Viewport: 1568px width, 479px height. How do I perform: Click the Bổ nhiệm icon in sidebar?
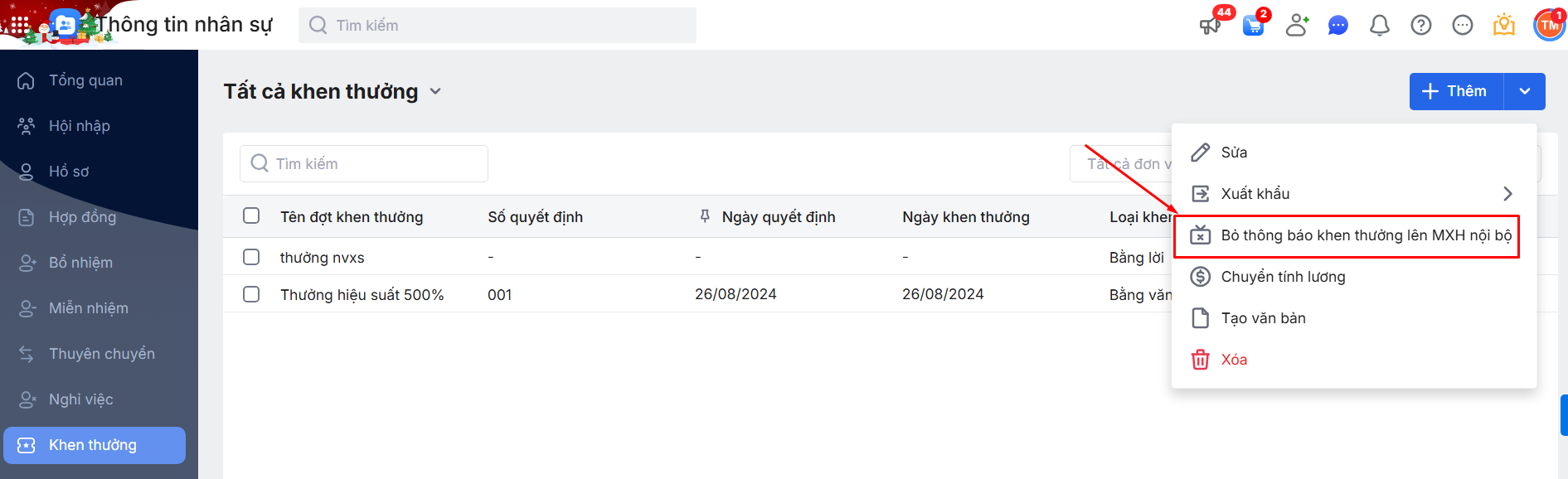(27, 263)
